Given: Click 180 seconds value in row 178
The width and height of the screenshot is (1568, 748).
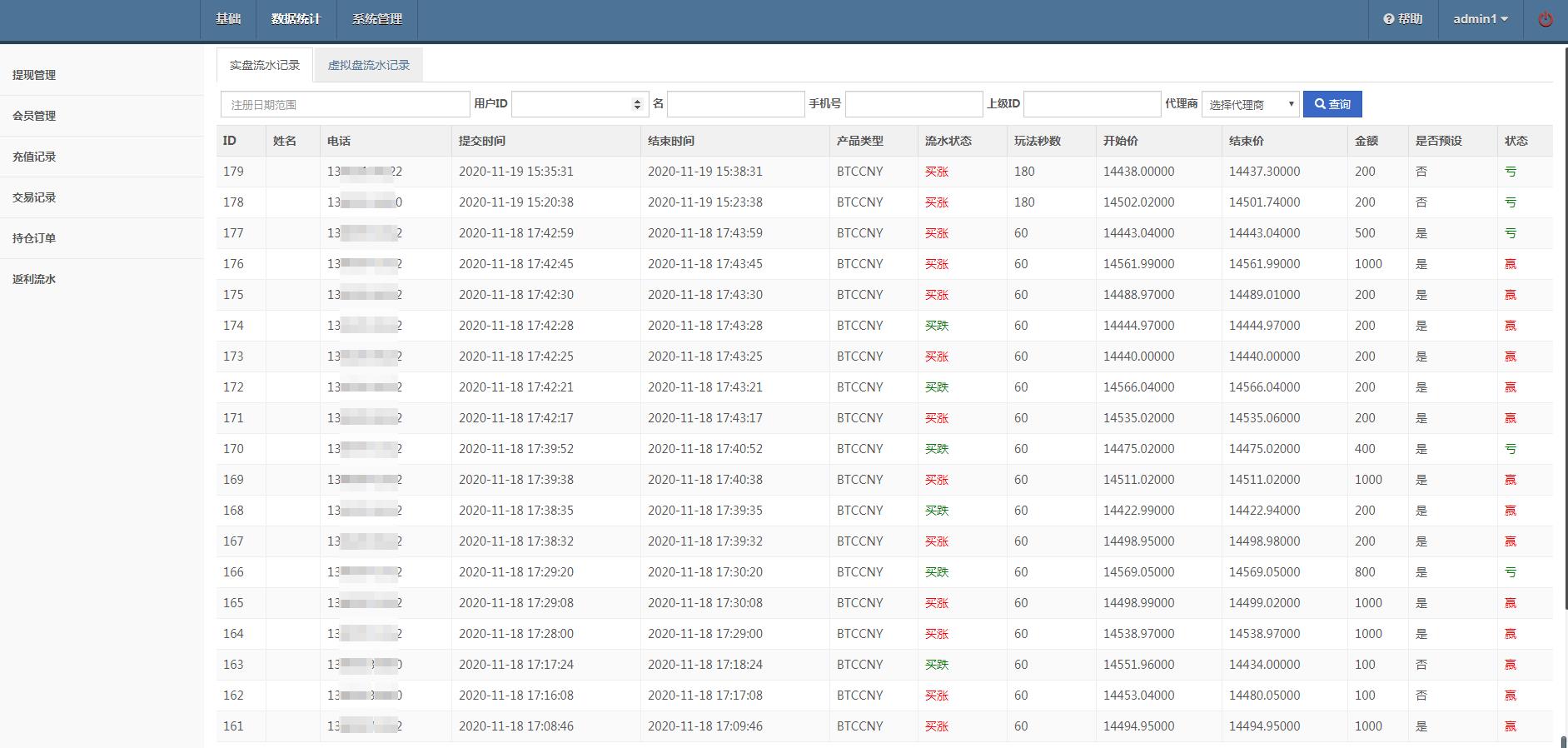Looking at the screenshot, I should [1024, 202].
